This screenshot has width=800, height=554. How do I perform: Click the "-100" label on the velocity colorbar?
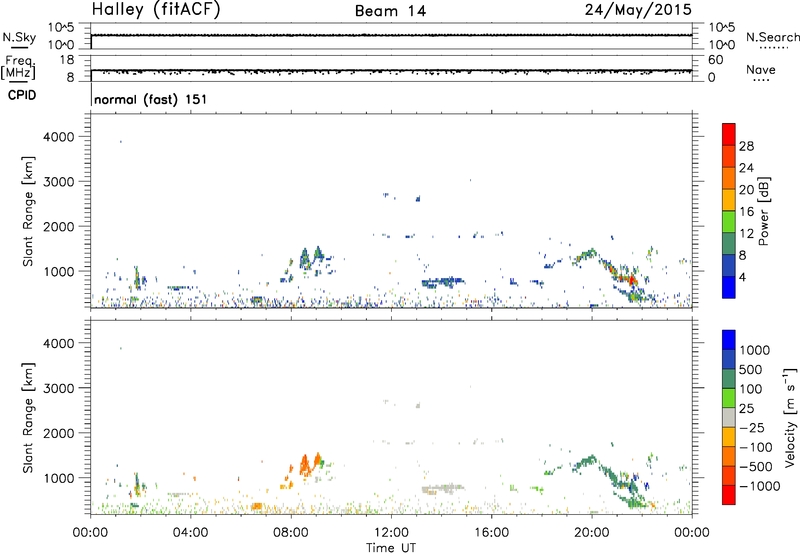[756, 447]
